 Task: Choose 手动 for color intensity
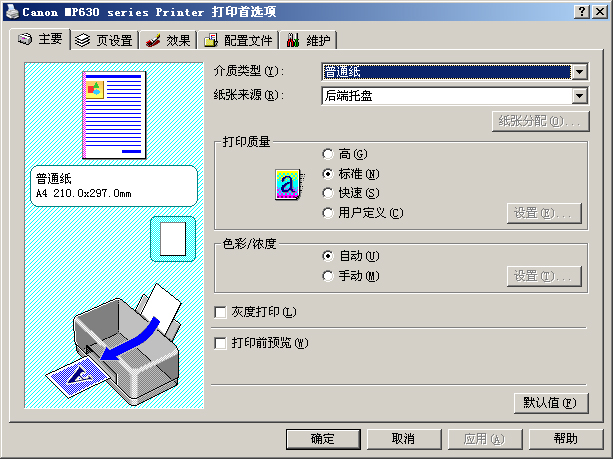coord(328,276)
